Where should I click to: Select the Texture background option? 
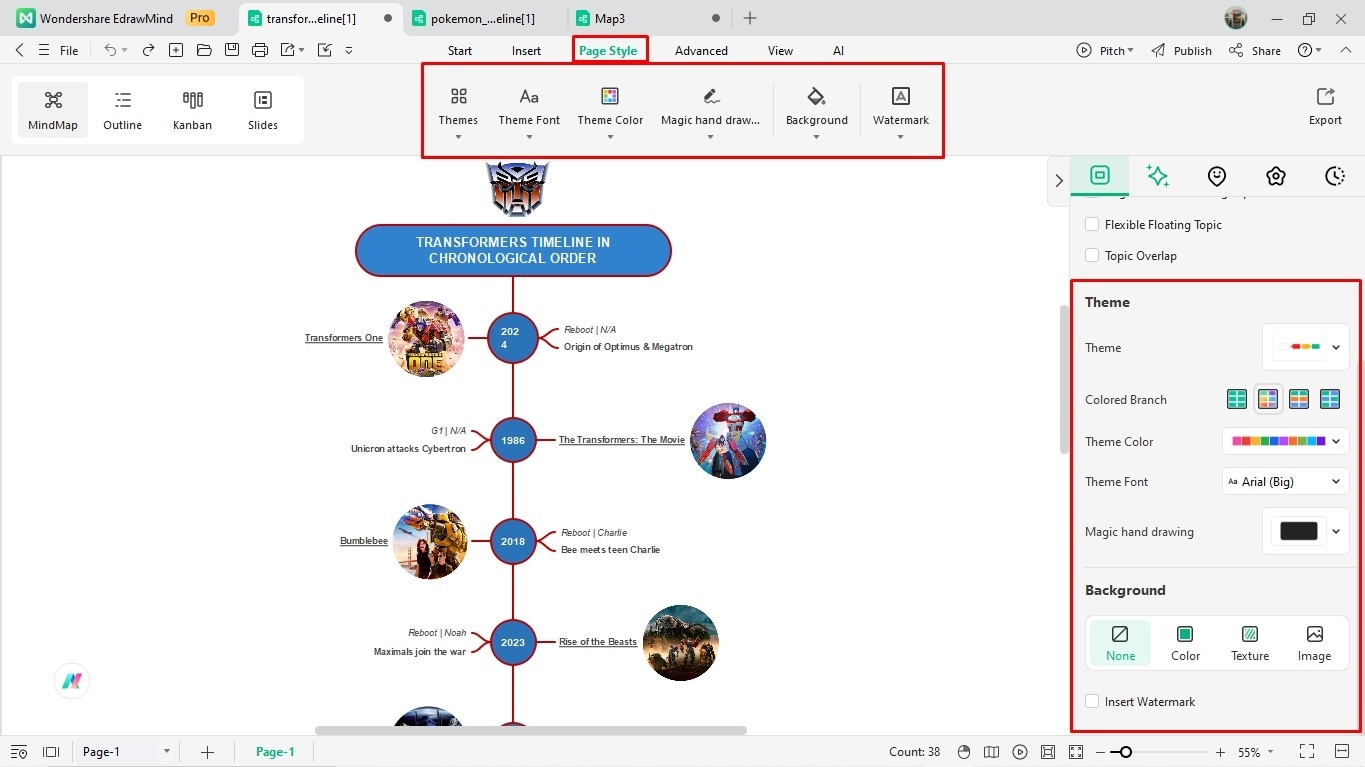1250,643
